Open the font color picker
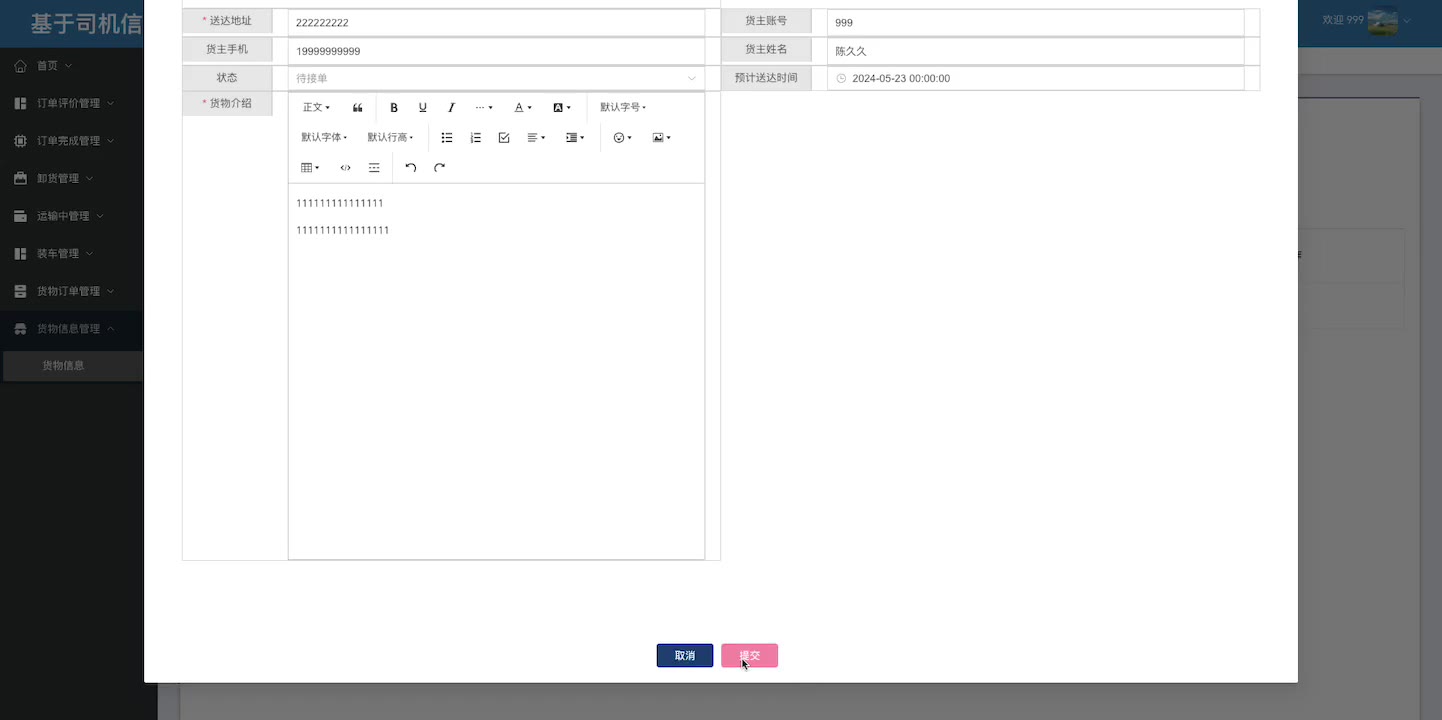The image size is (1442, 720). click(x=523, y=107)
